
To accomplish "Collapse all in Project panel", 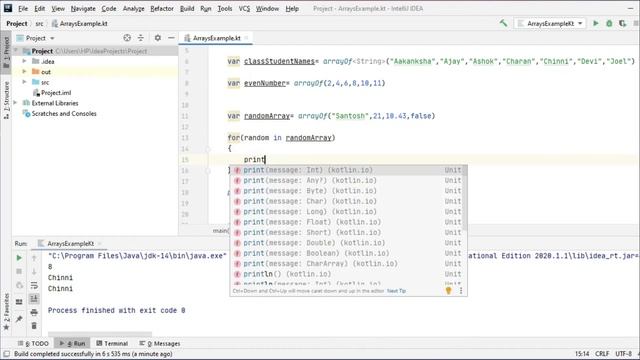I will pos(141,38).
